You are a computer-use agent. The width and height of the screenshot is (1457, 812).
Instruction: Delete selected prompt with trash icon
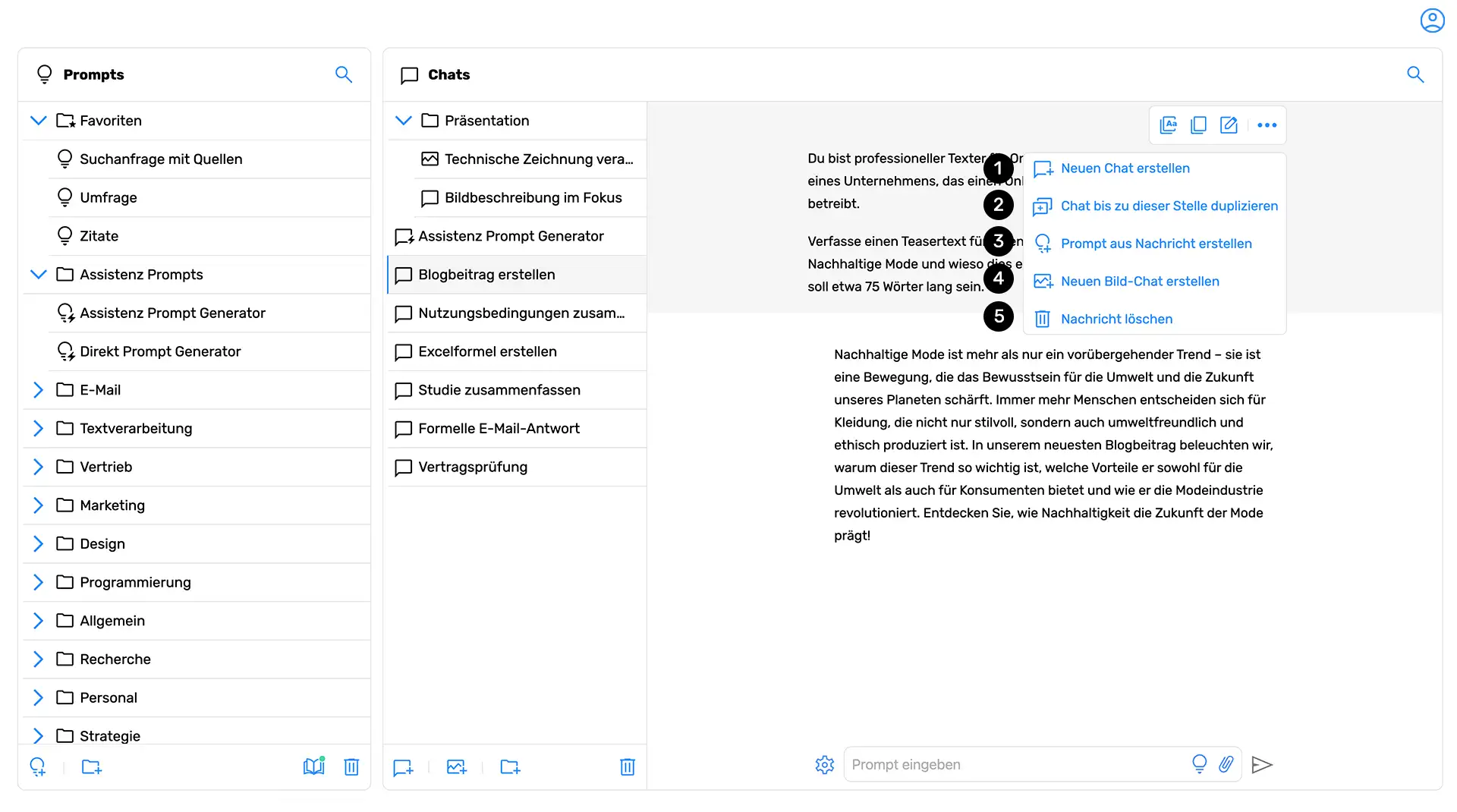[351, 767]
